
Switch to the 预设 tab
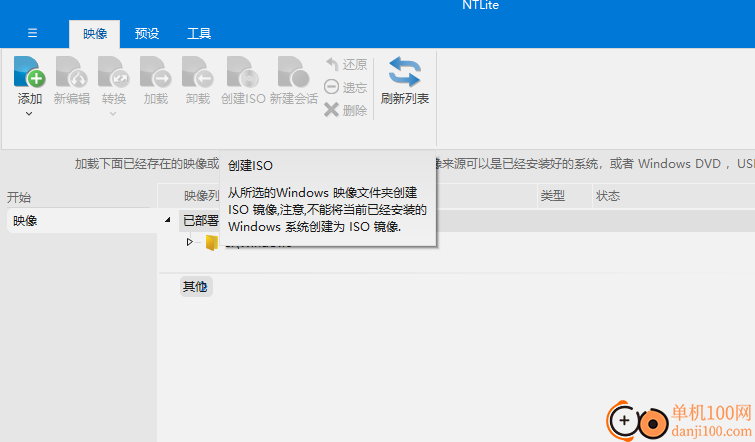point(147,34)
